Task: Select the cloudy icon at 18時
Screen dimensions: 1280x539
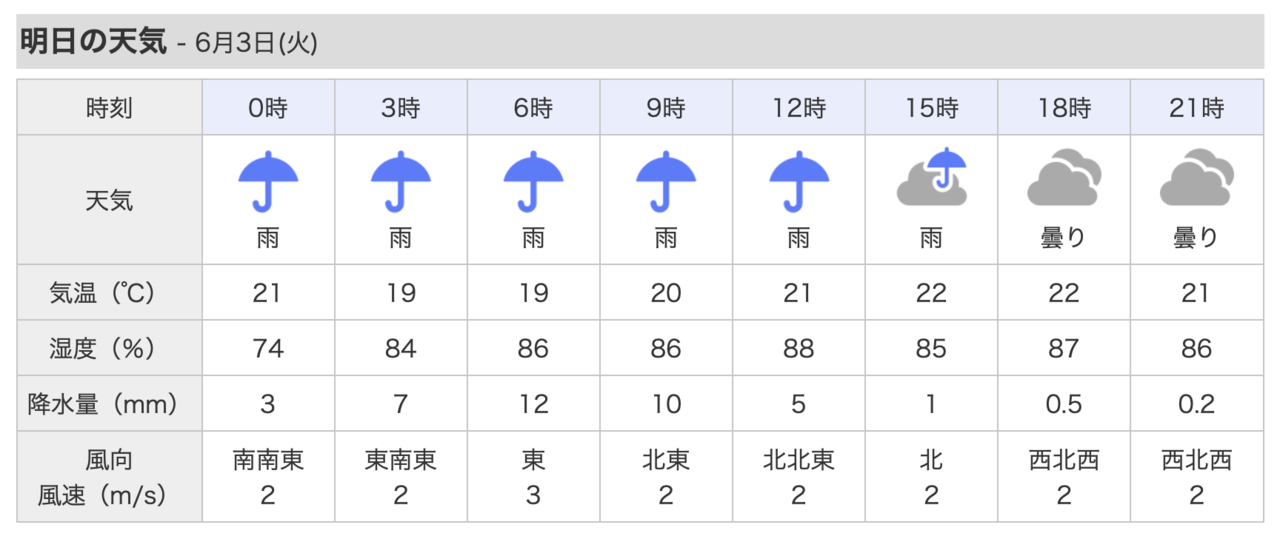Action: [x=1064, y=177]
